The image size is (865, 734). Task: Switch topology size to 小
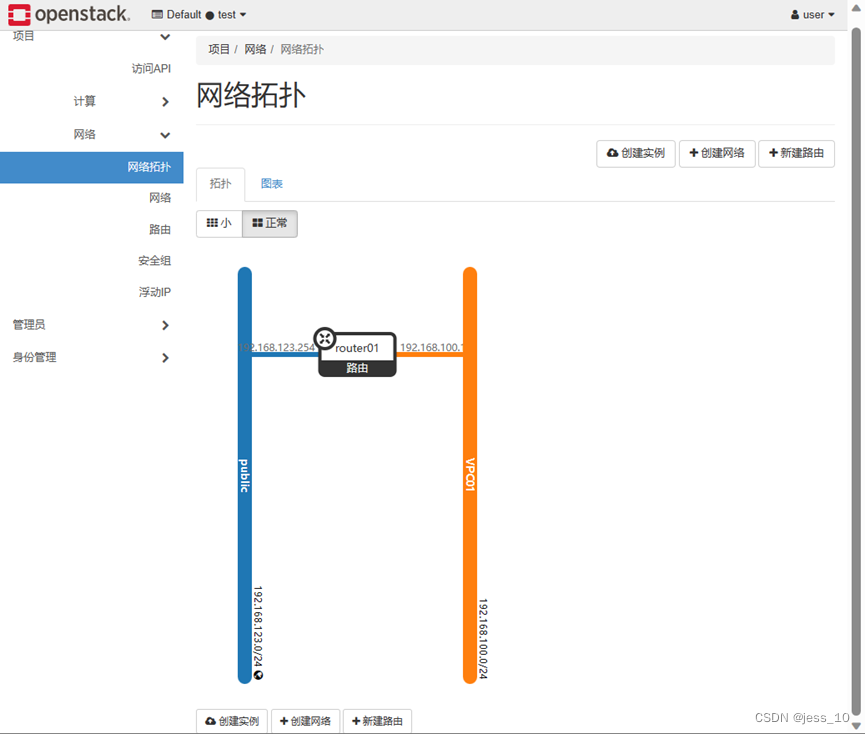219,223
